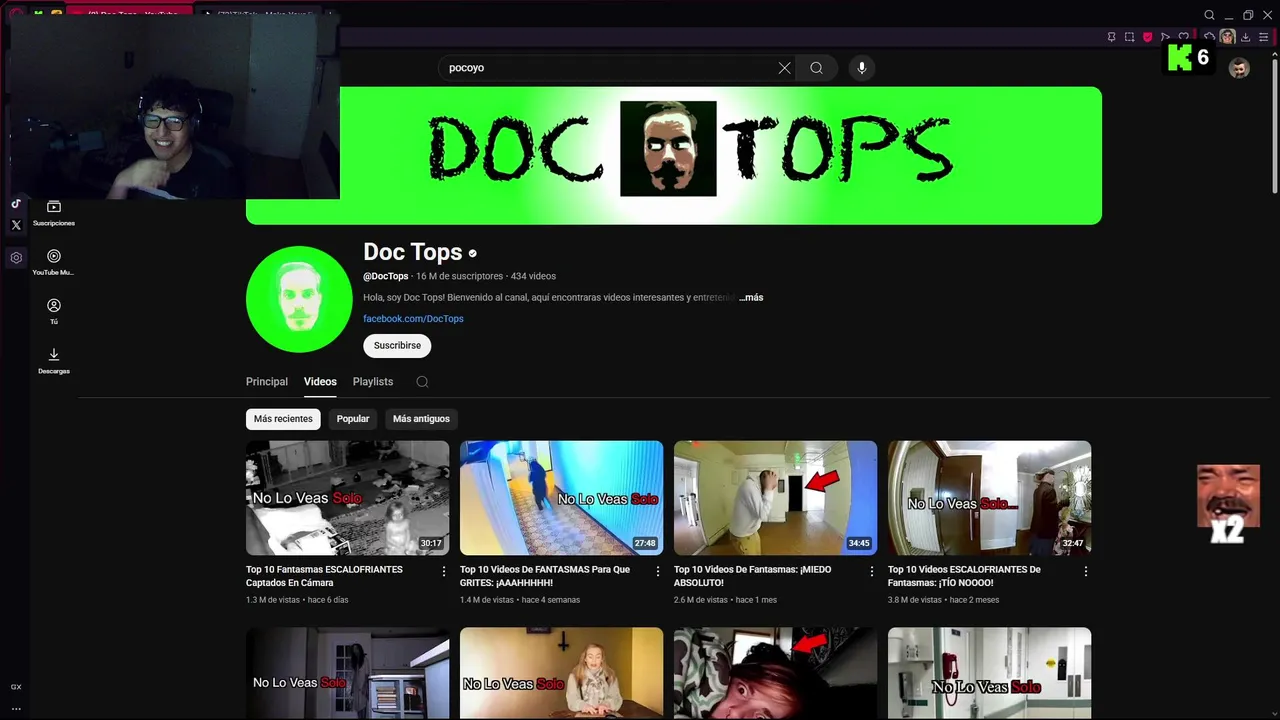Open Suscripciones in YouTube sidebar
This screenshot has height=720, width=1280.
tap(54, 213)
